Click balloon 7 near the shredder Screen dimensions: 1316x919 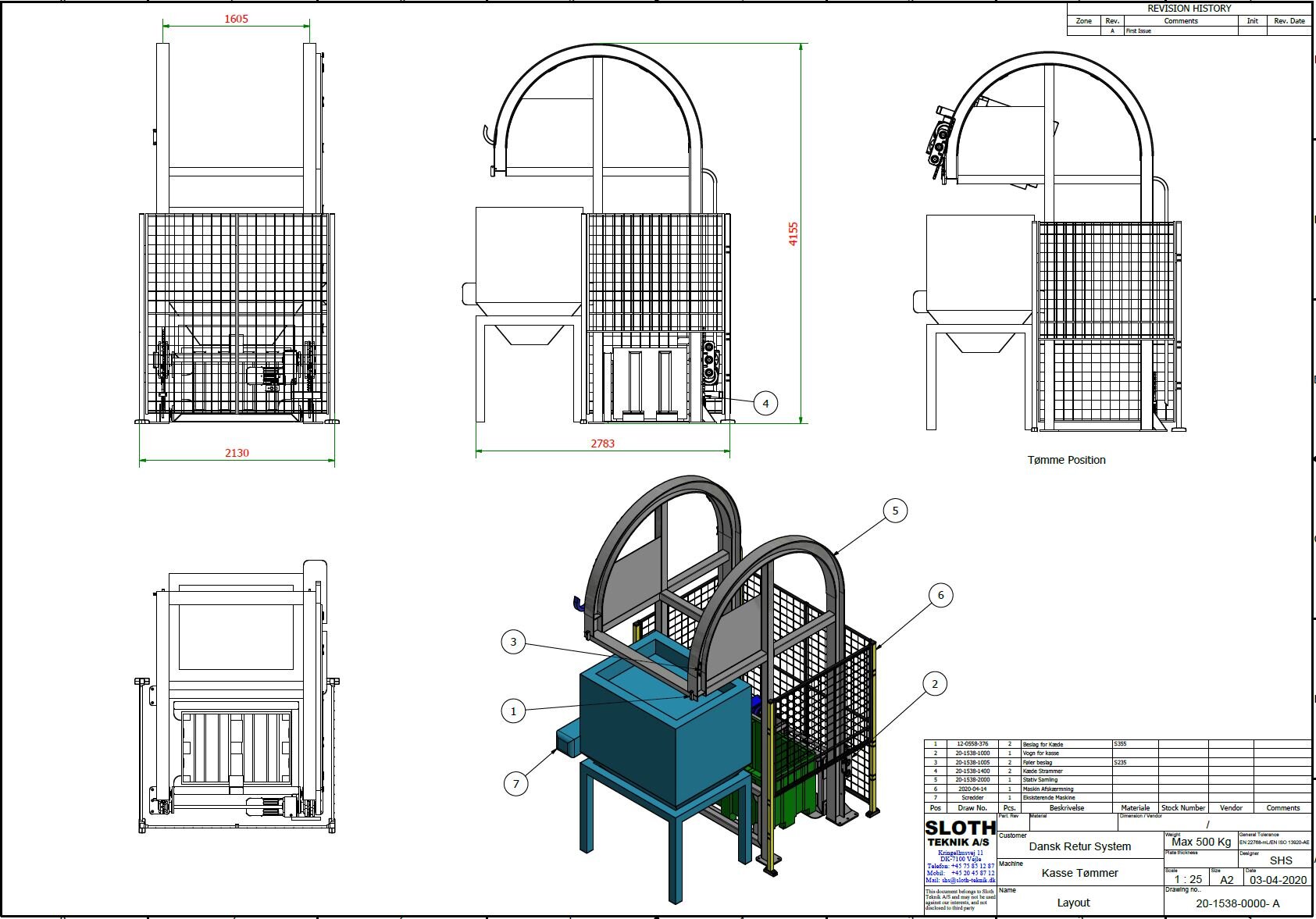click(515, 784)
